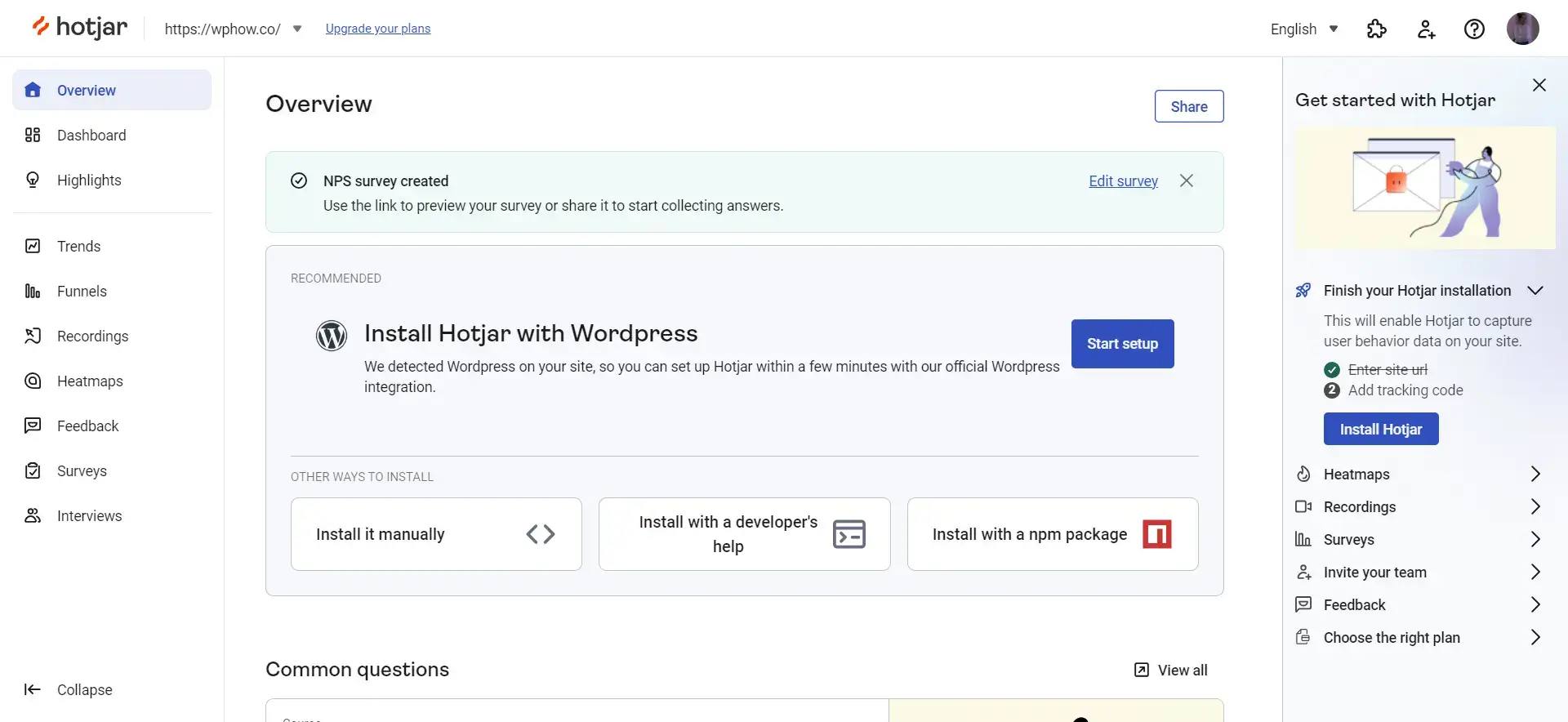
Task: Expand Feedback in the Get started panel
Action: [1419, 604]
